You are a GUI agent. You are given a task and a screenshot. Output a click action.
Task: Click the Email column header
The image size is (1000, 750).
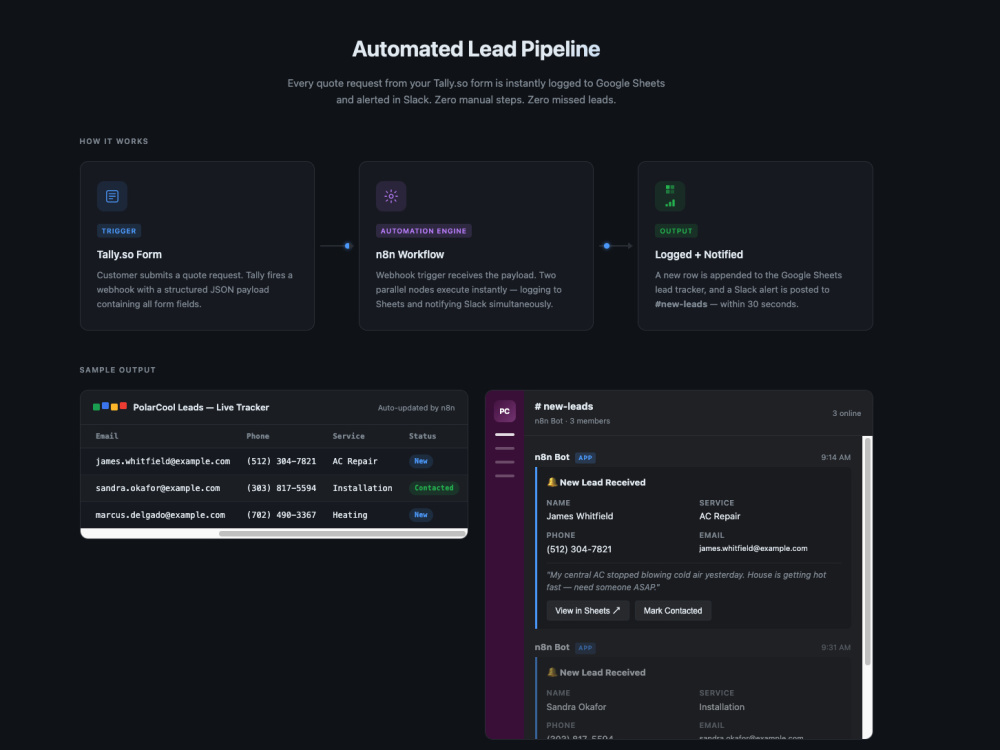[107, 436]
